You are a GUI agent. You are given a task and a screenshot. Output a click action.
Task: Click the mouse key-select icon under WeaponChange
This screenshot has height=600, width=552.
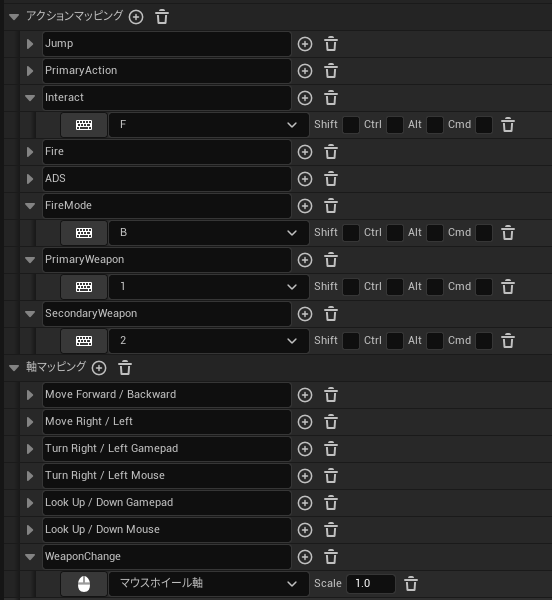pos(84,584)
